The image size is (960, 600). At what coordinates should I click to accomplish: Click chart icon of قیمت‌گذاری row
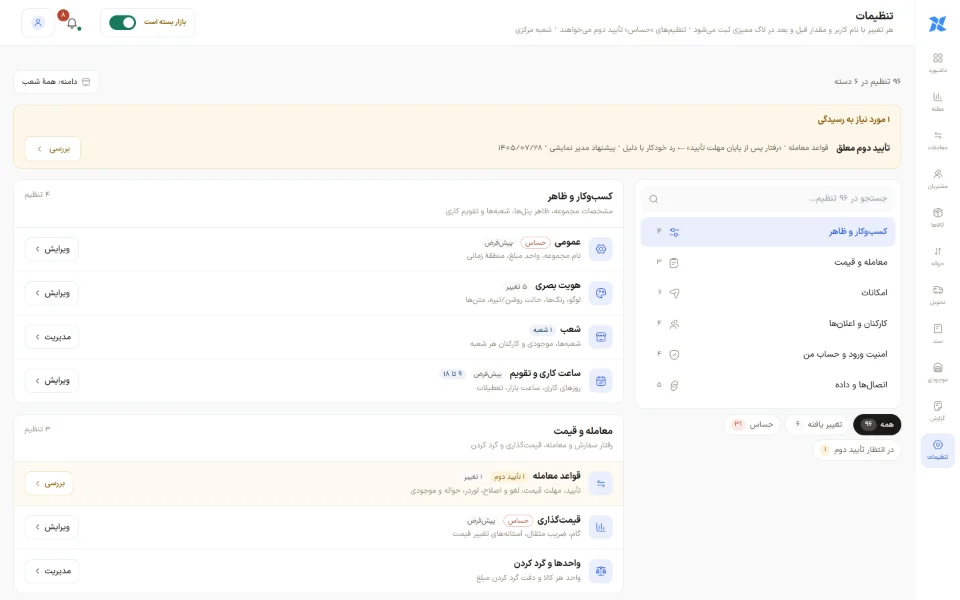tap(601, 527)
